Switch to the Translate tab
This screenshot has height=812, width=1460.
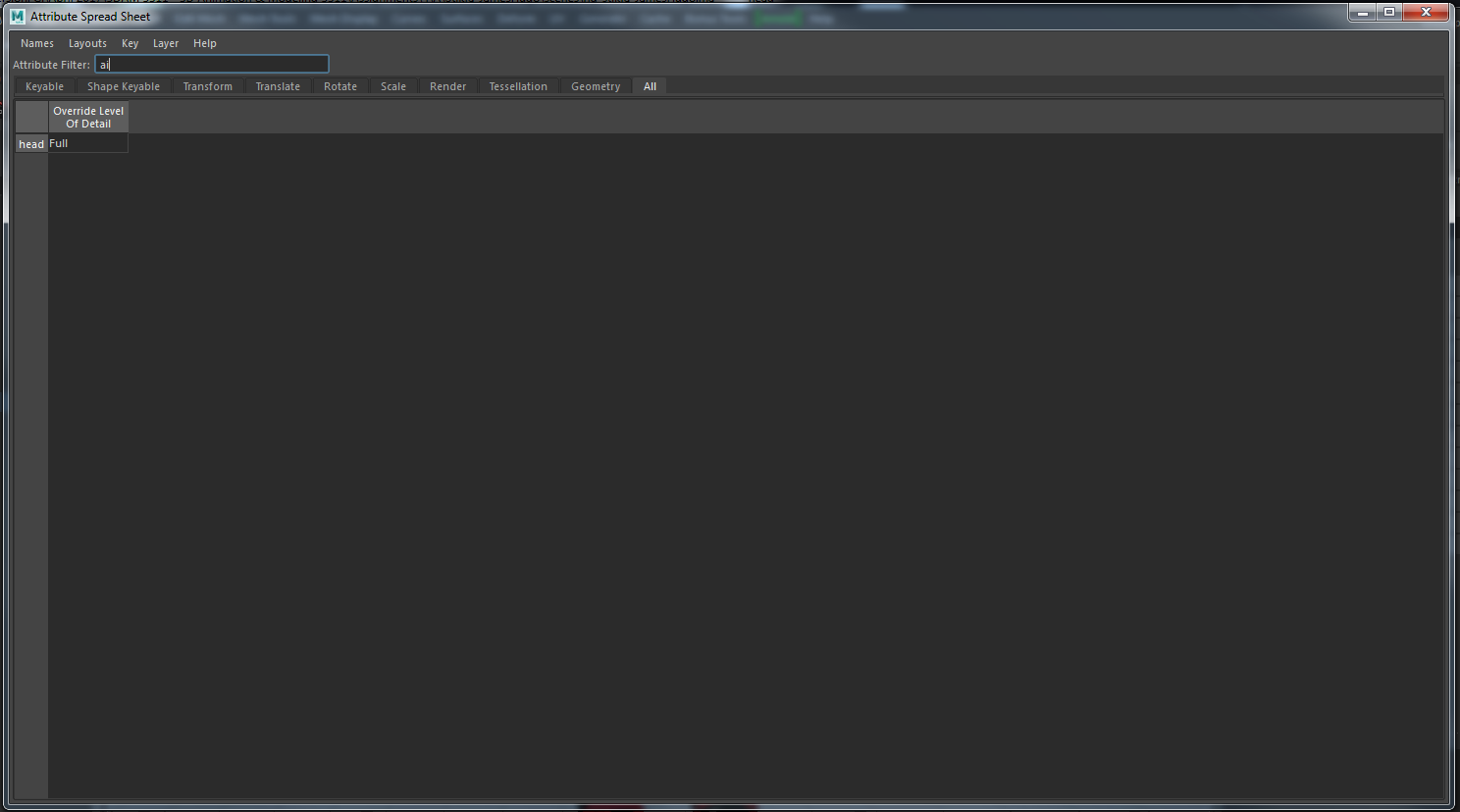pyautogui.click(x=278, y=86)
